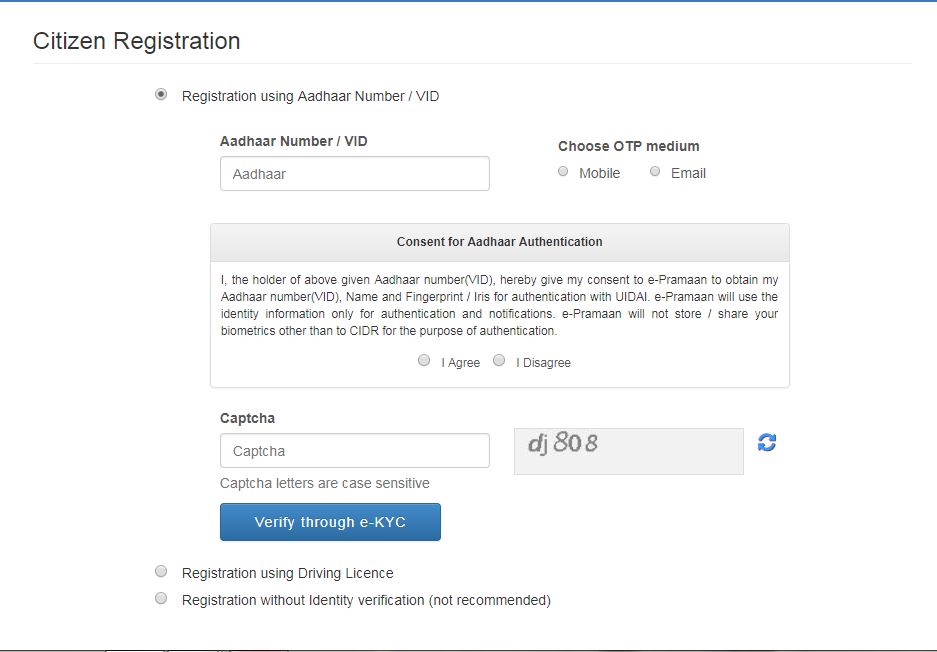Select Registration using Driving Licence radio button

click(161, 572)
